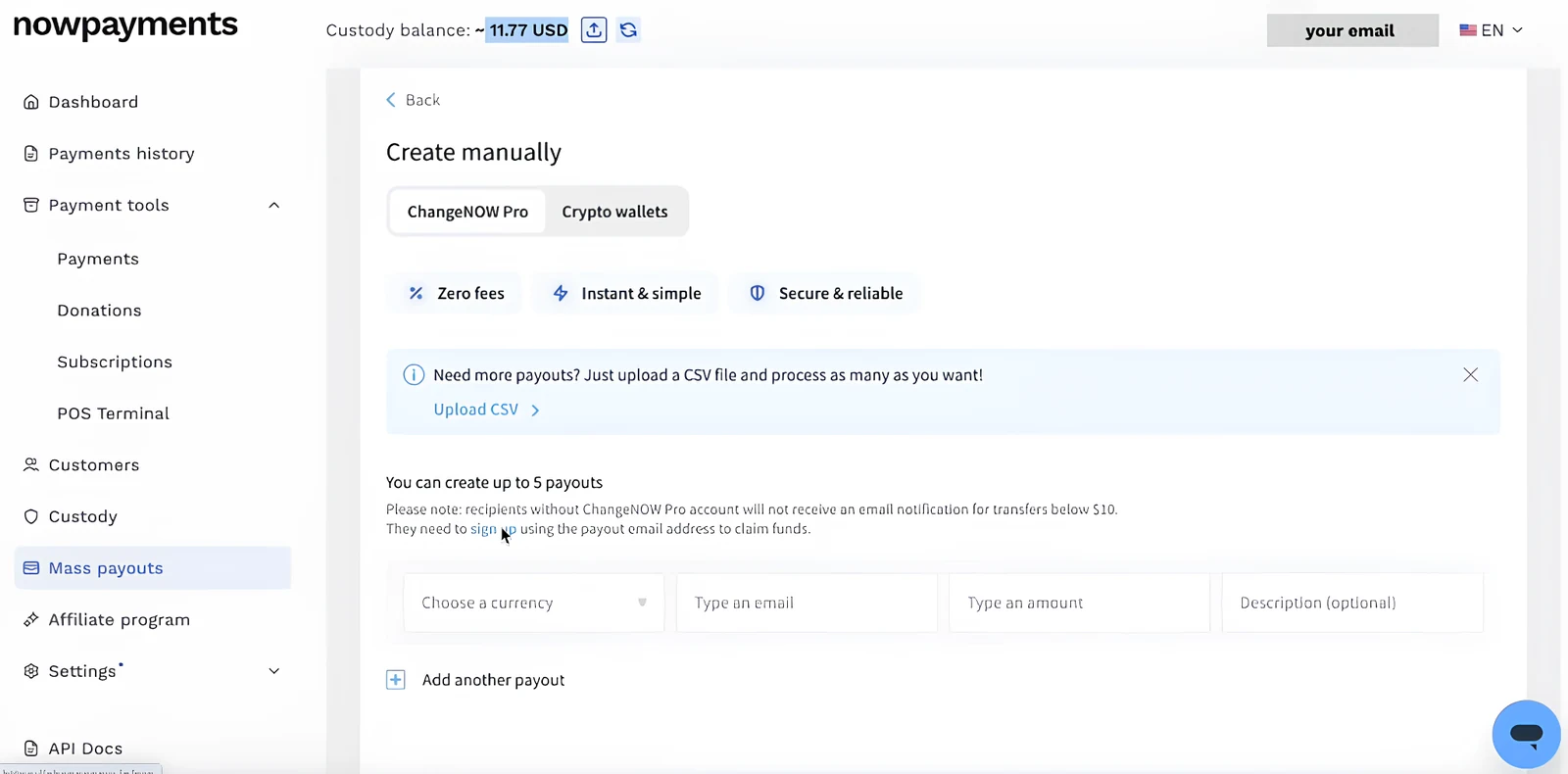Open Dashboard from the sidebar

click(x=93, y=102)
